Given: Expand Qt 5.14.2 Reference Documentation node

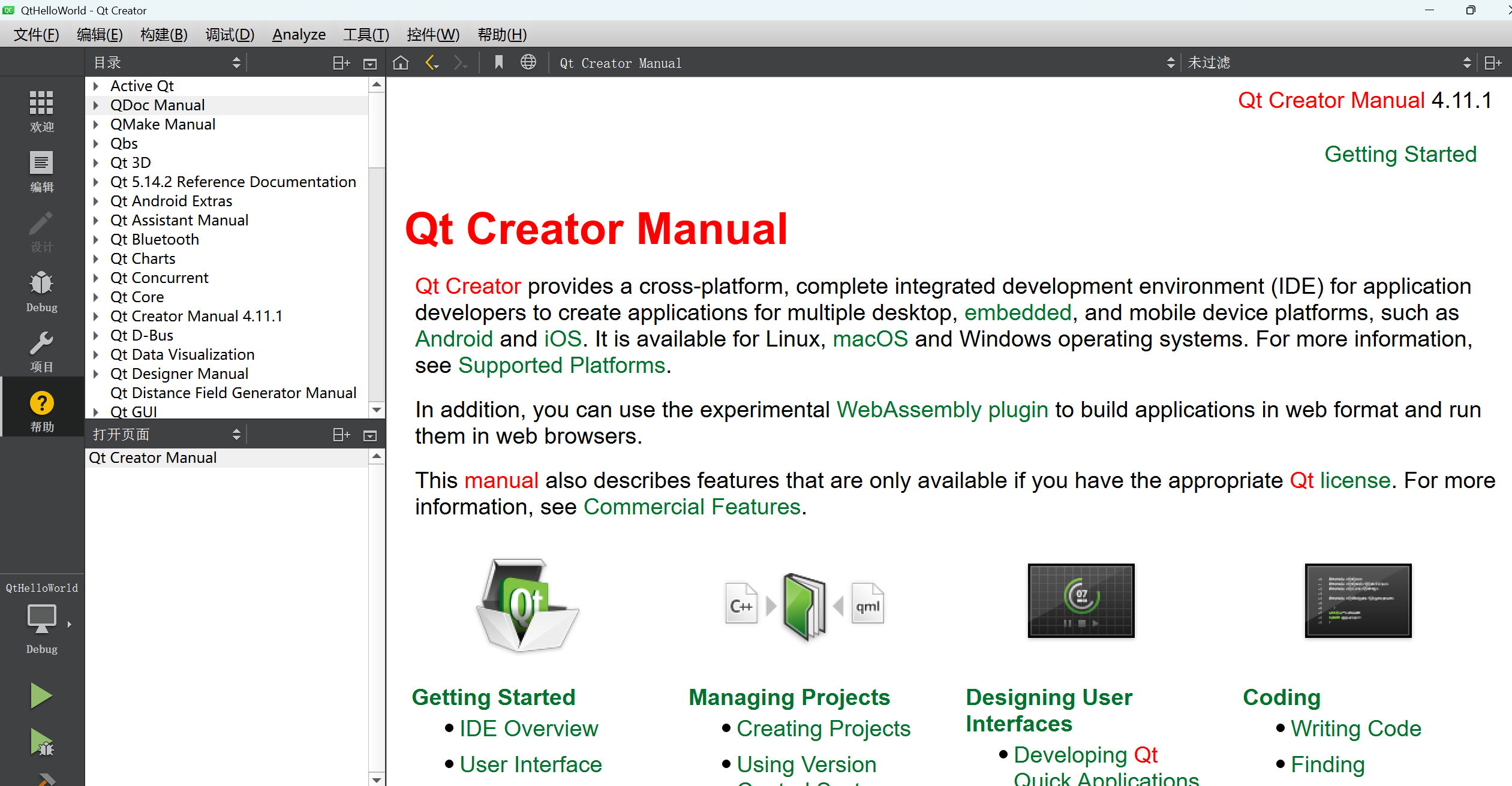Looking at the screenshot, I should [95, 182].
